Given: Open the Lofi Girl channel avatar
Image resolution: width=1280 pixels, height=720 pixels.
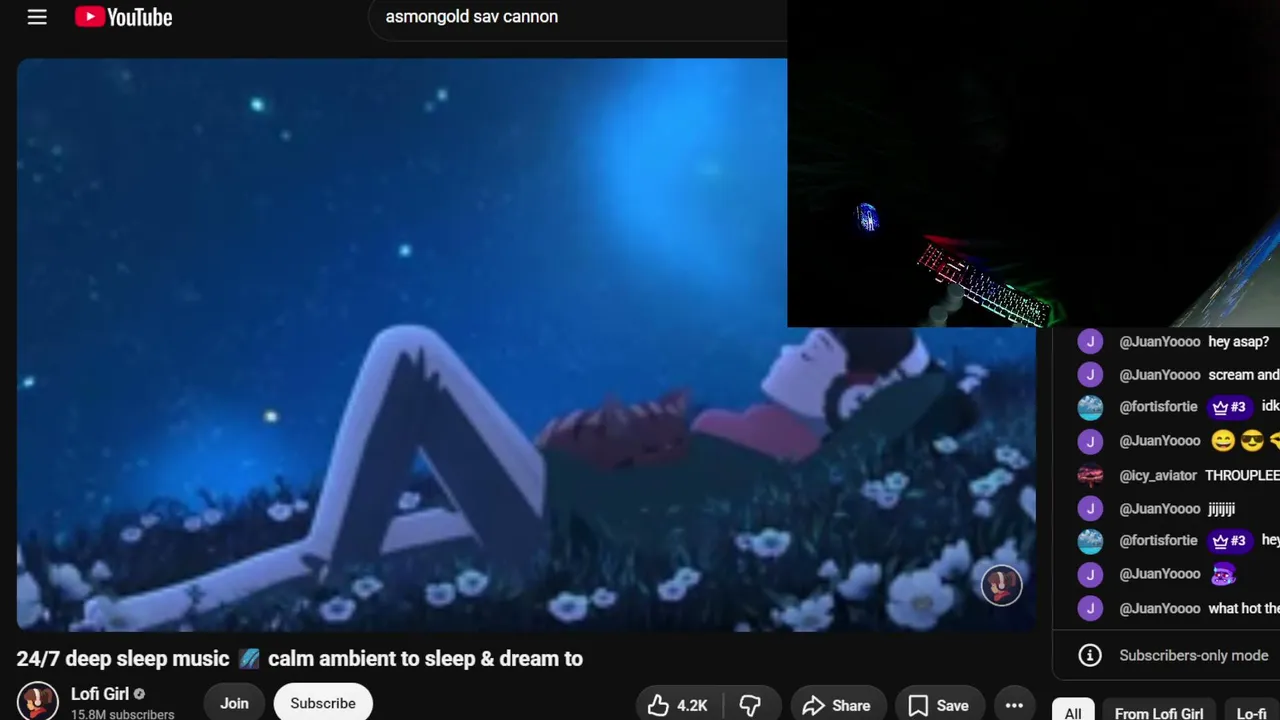Looking at the screenshot, I should click(x=37, y=701).
